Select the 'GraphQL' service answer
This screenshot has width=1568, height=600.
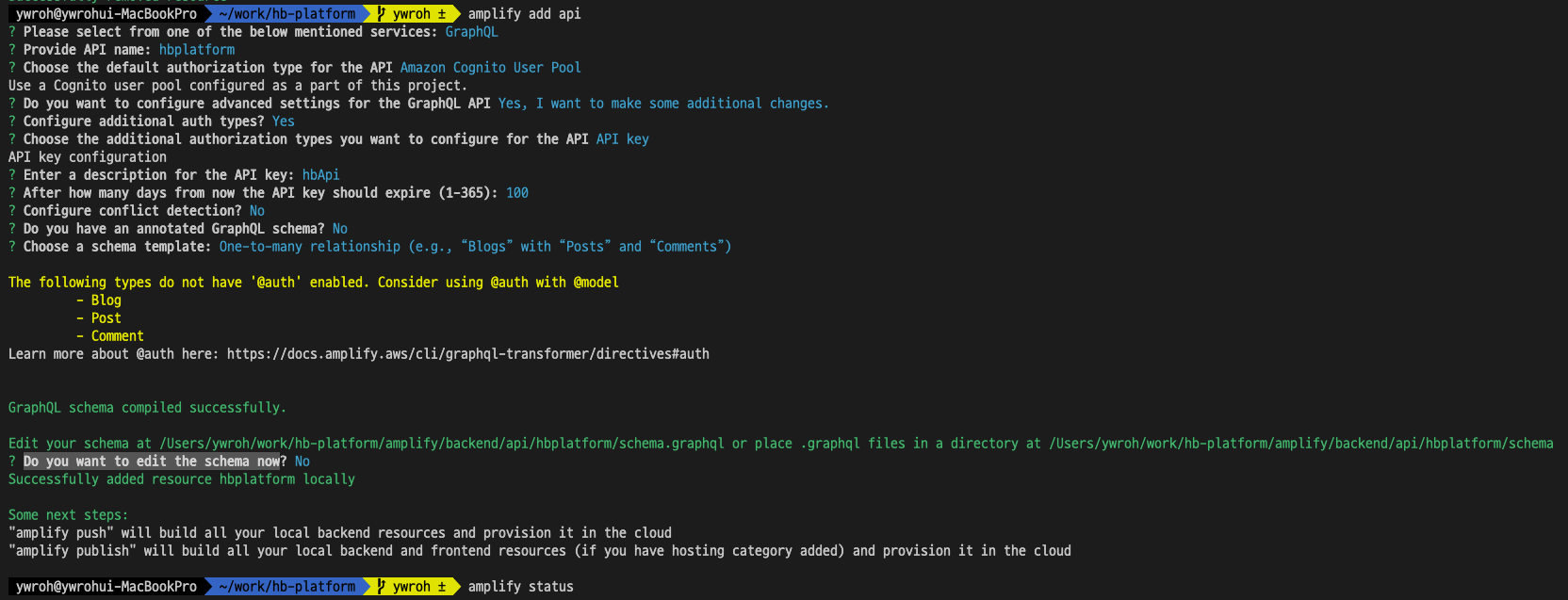coord(472,32)
